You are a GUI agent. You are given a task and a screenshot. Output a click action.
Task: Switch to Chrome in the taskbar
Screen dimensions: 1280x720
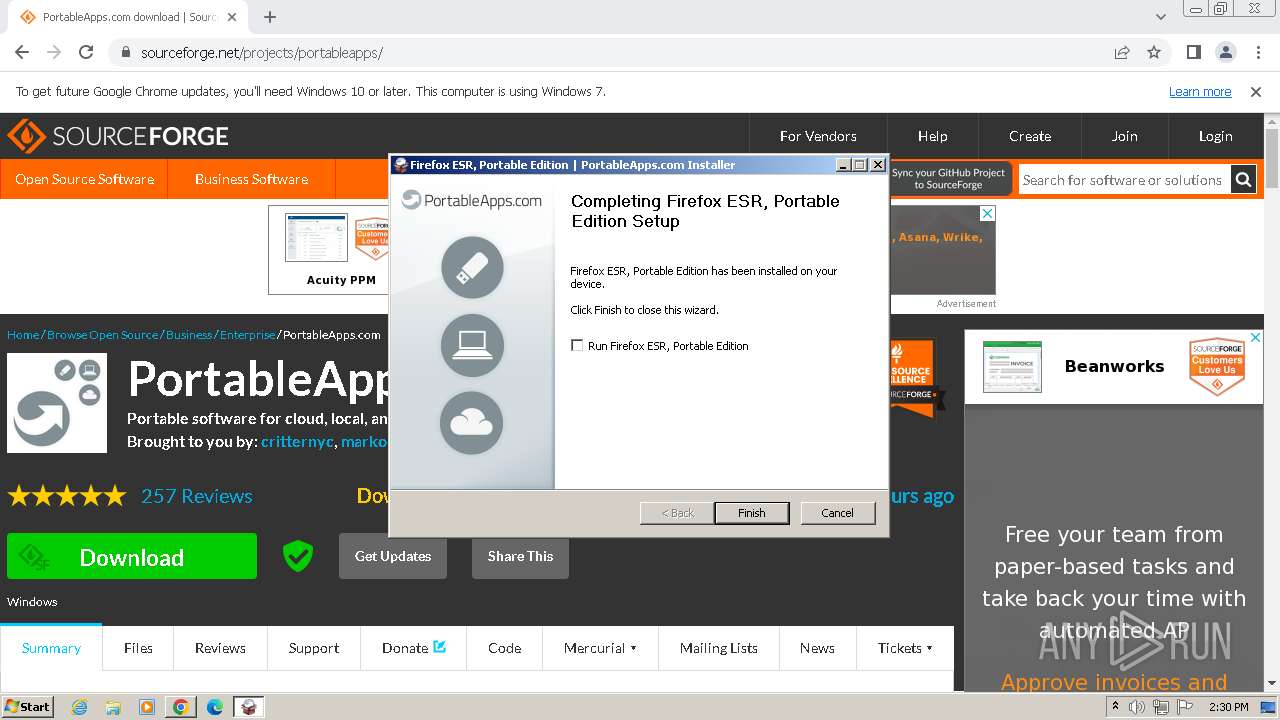coord(181,707)
